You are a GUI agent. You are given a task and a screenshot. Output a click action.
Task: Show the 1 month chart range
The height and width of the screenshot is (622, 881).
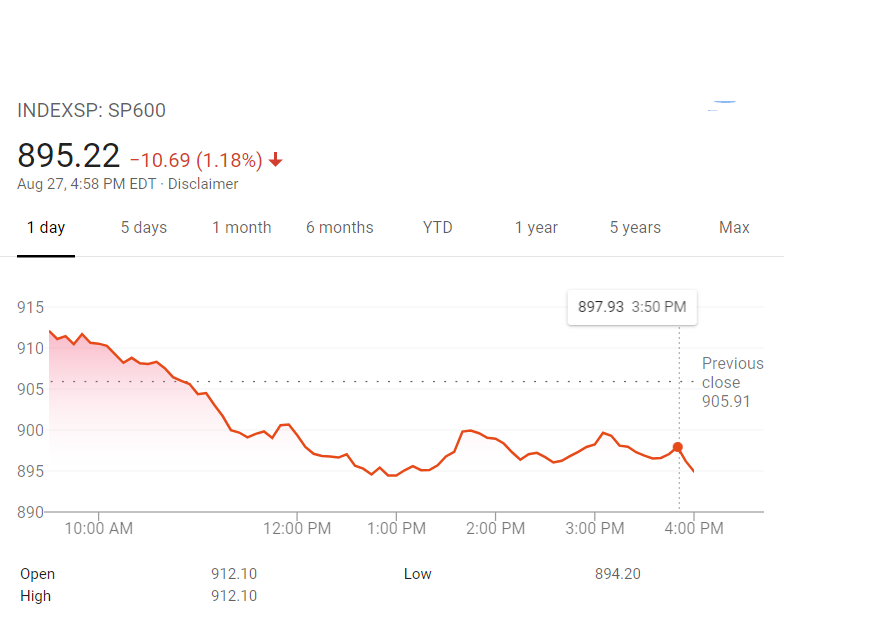coord(241,228)
